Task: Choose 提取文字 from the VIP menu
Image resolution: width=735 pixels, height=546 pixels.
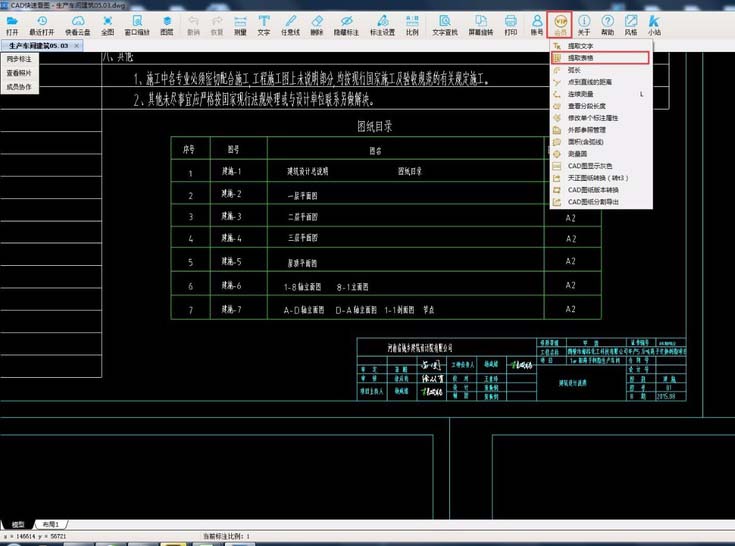Action: (x=601, y=46)
